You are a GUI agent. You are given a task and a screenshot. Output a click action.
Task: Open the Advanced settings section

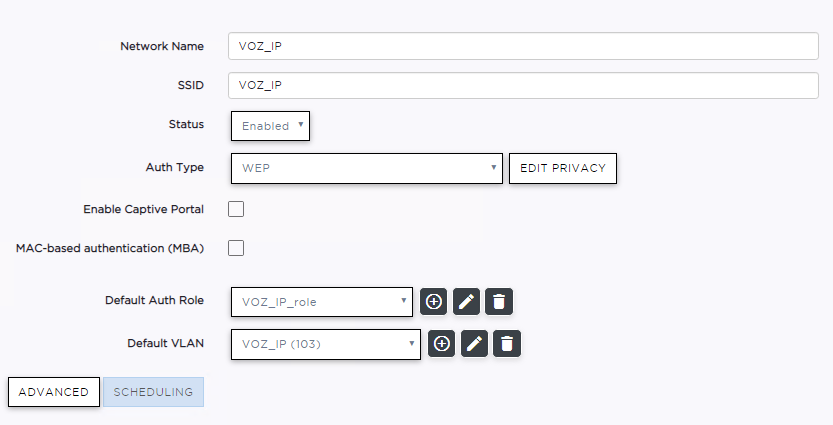(x=54, y=392)
